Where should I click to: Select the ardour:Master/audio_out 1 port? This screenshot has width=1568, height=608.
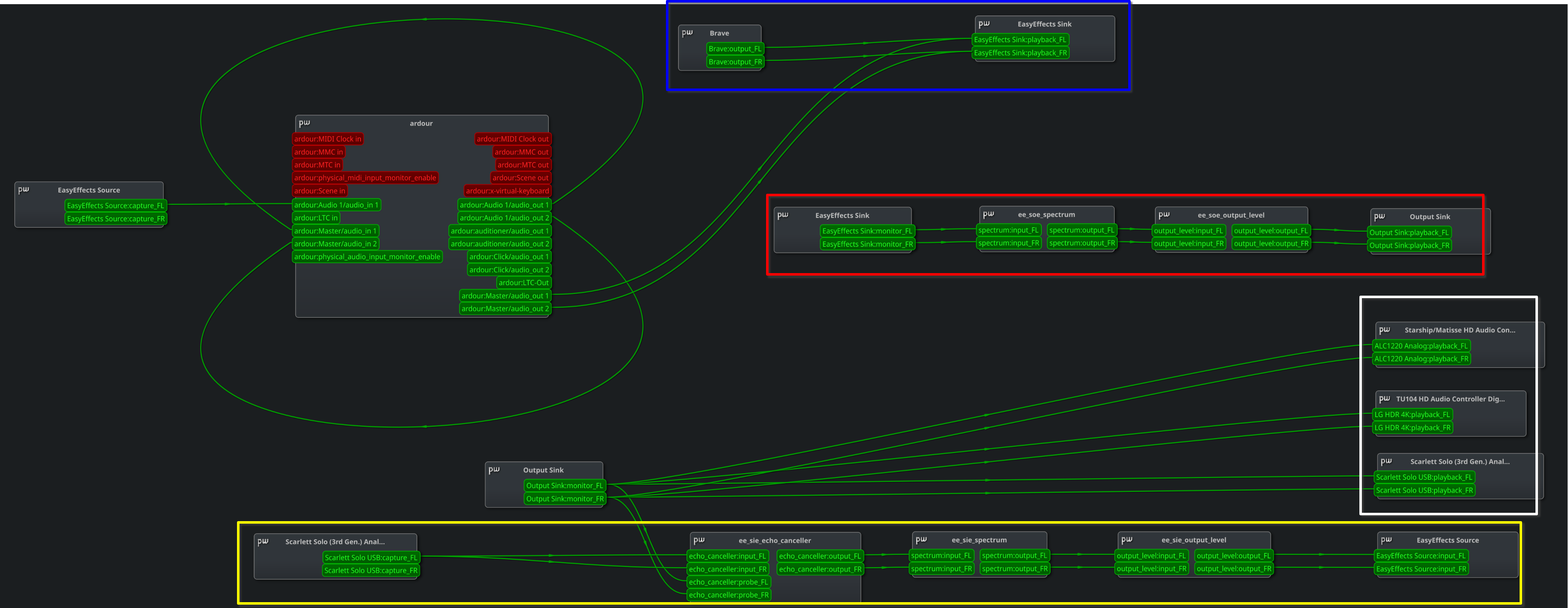(x=505, y=296)
